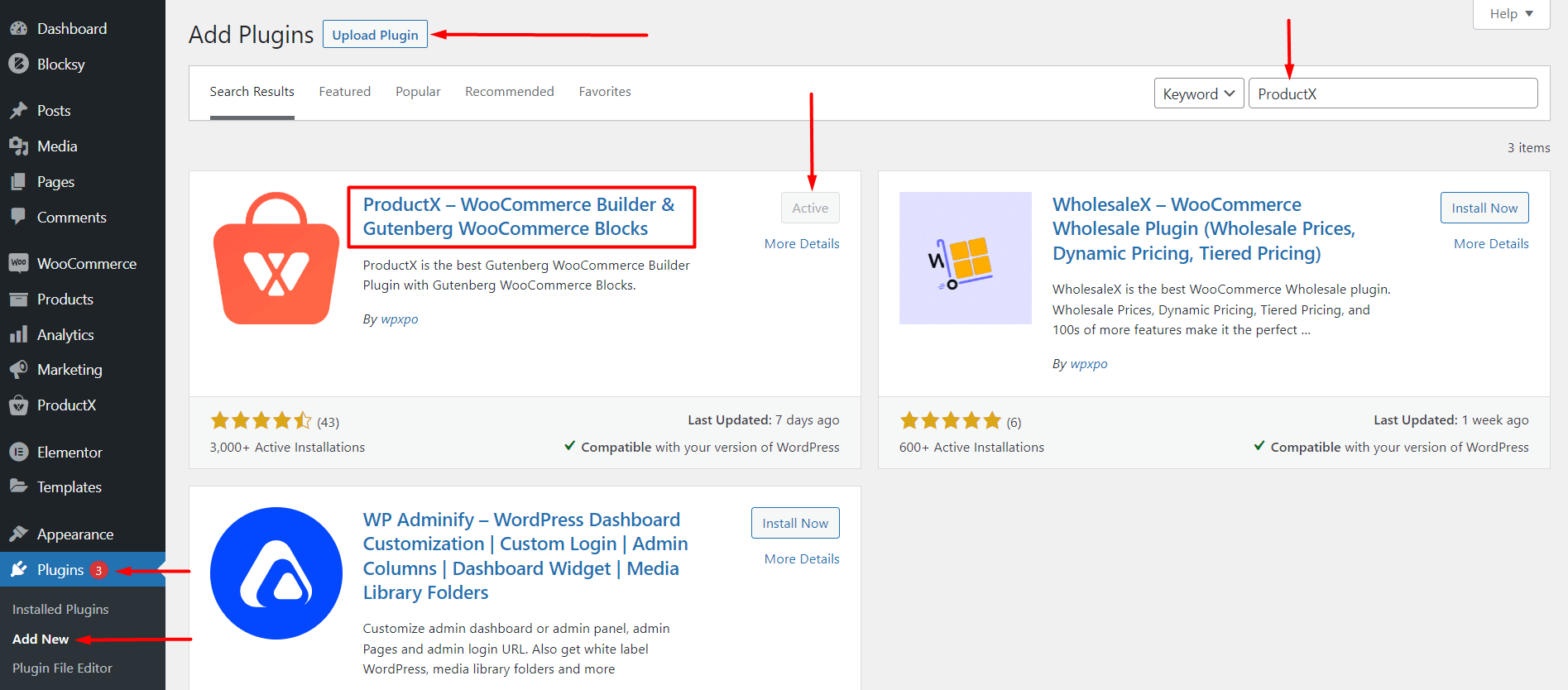Open the ProductX WooCommerce Builder title link

[x=519, y=217]
